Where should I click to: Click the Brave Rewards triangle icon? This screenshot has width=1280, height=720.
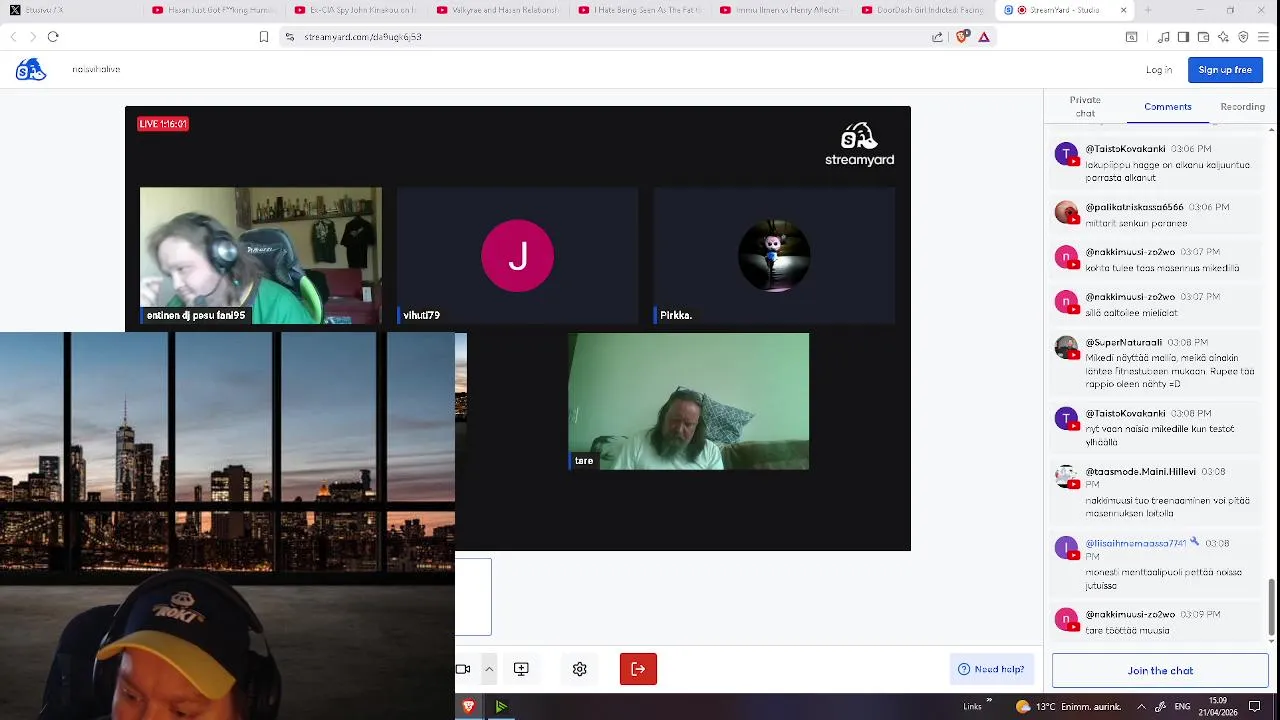(x=984, y=37)
